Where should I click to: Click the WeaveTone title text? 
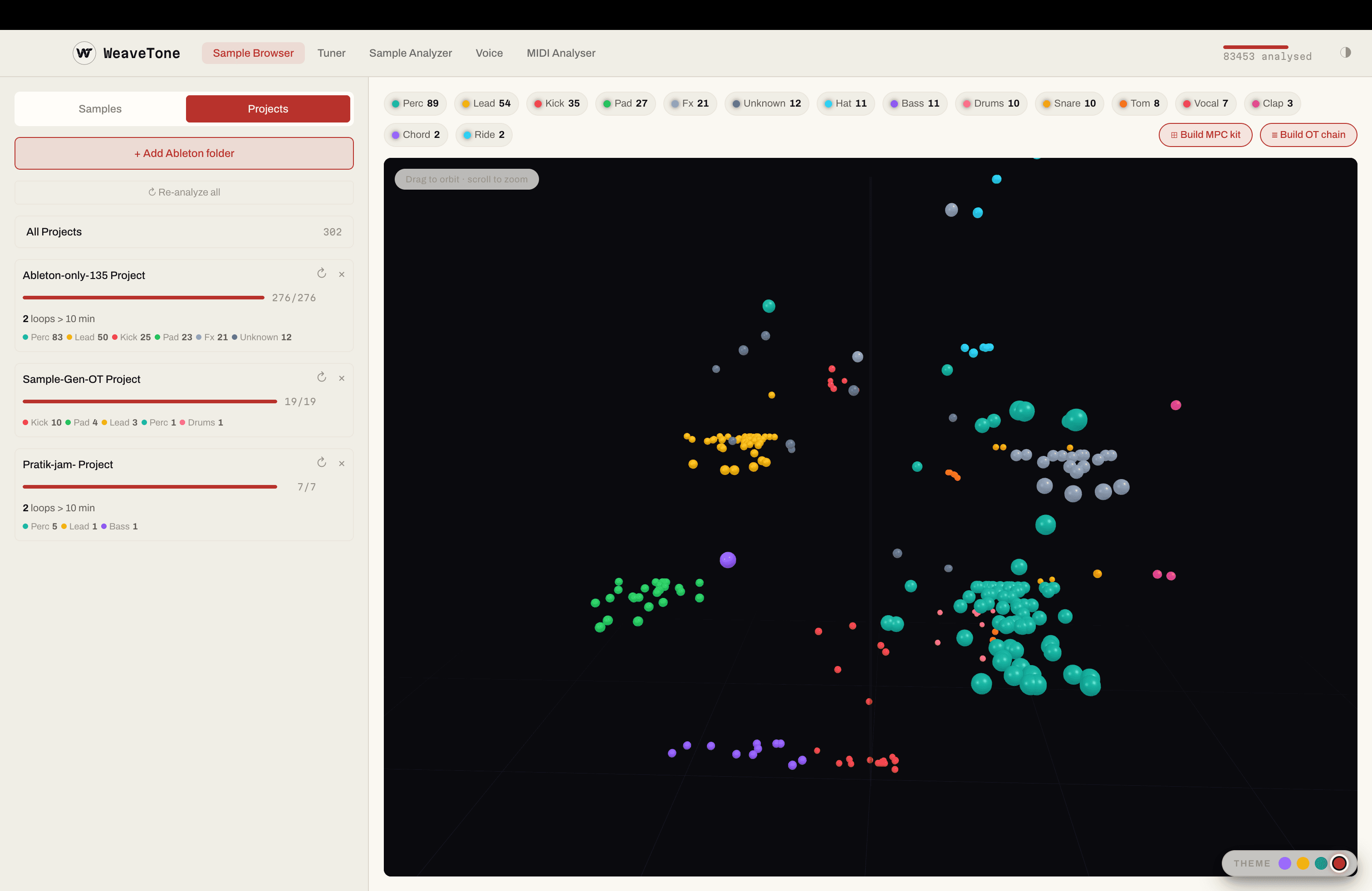click(142, 53)
